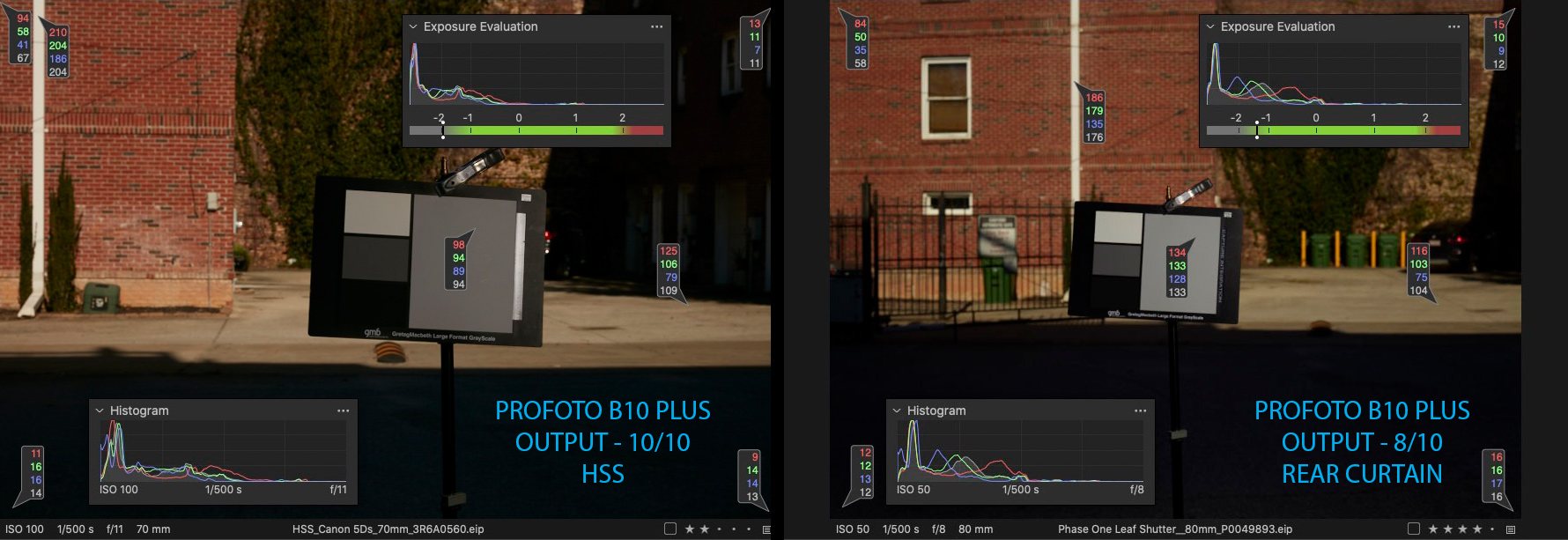Screen dimensions: 1568x540
Task: Click the variant icon beside Phase One stars
Action: (1511, 529)
